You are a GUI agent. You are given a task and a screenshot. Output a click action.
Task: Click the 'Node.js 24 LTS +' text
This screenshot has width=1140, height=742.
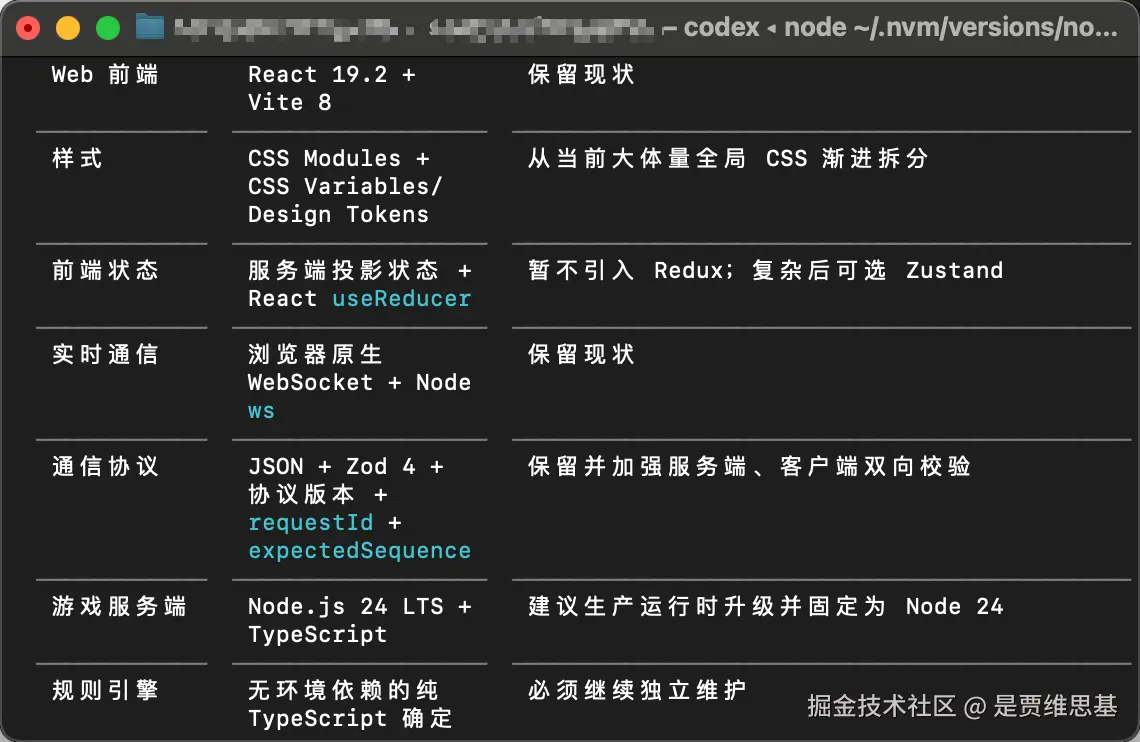point(360,606)
